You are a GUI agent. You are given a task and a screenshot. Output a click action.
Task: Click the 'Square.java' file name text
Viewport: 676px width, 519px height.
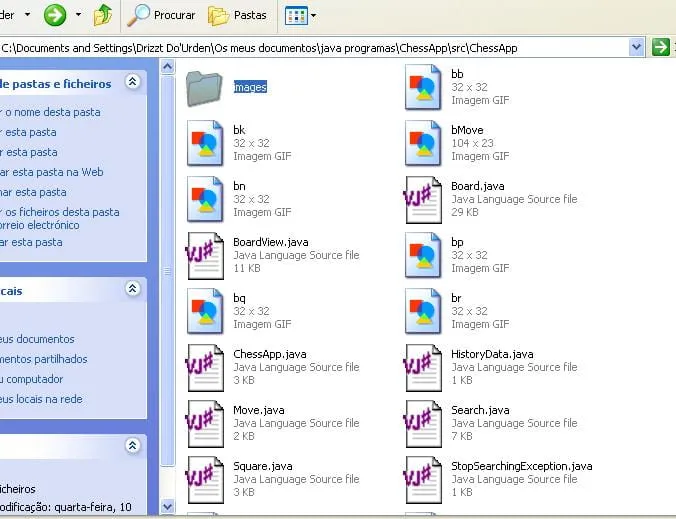[x=263, y=466]
